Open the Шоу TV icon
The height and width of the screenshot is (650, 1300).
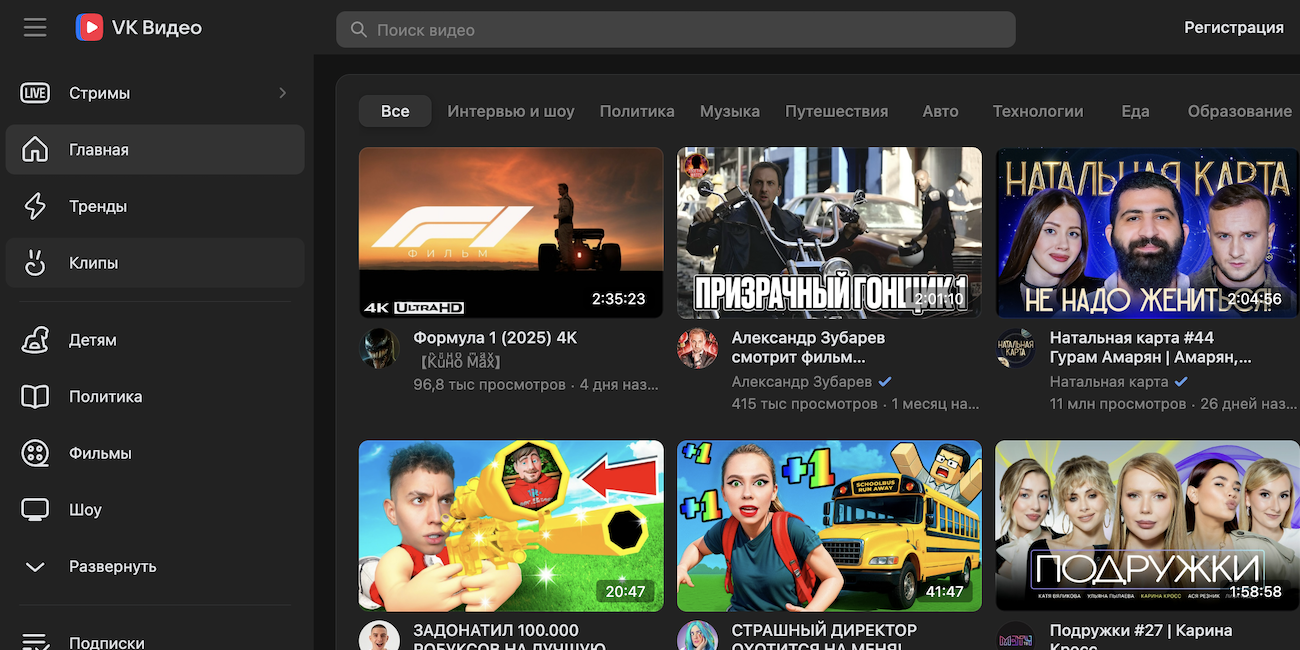click(x=35, y=510)
